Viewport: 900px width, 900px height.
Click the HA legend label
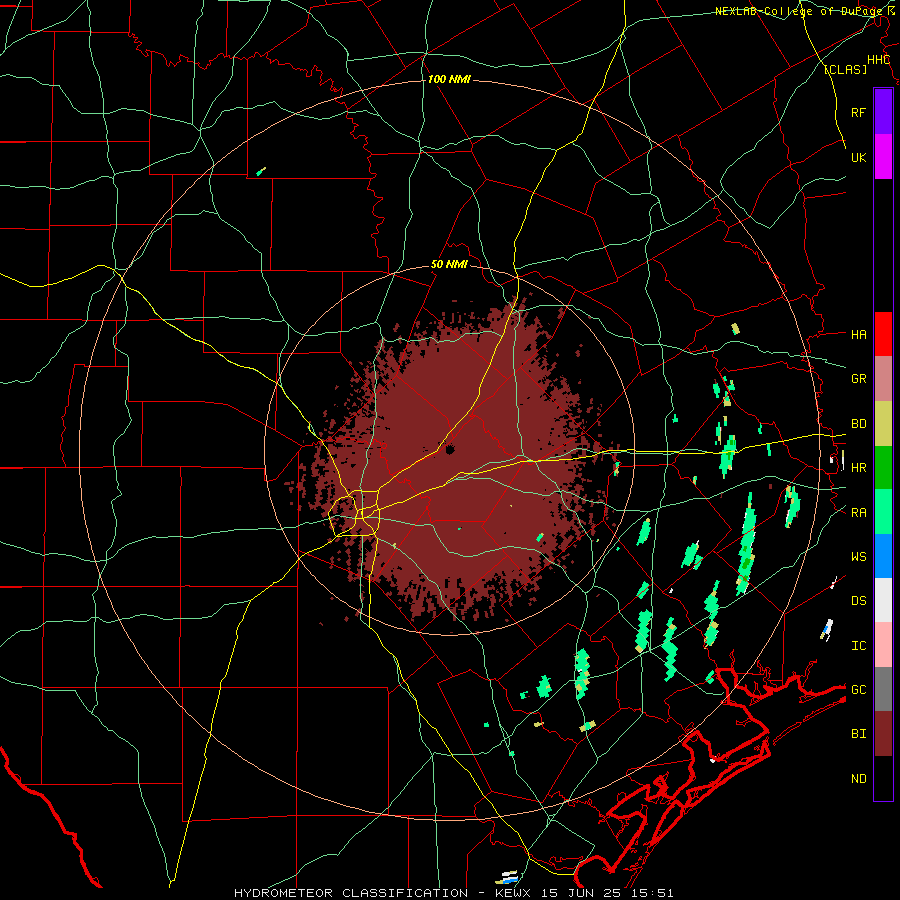858,335
